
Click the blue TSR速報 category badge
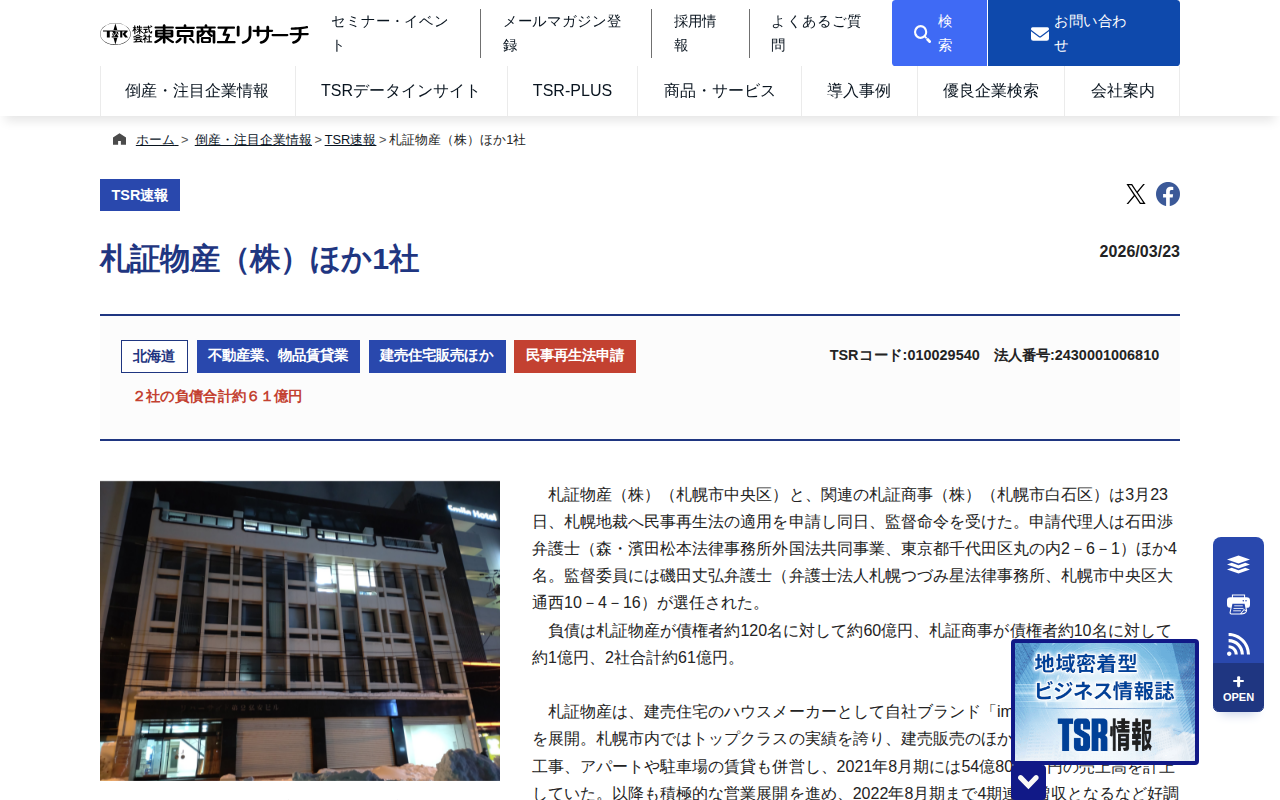point(140,195)
